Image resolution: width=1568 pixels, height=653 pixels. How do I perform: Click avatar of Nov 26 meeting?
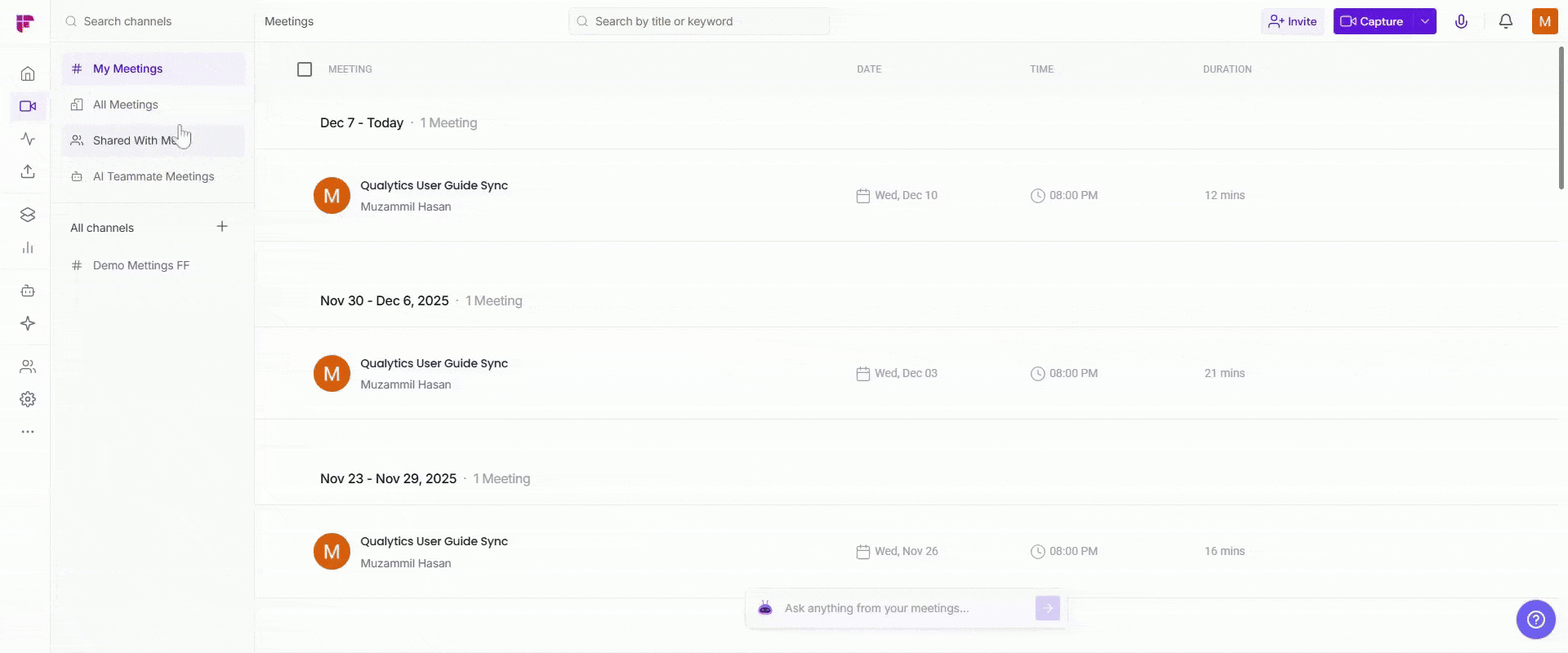point(332,552)
